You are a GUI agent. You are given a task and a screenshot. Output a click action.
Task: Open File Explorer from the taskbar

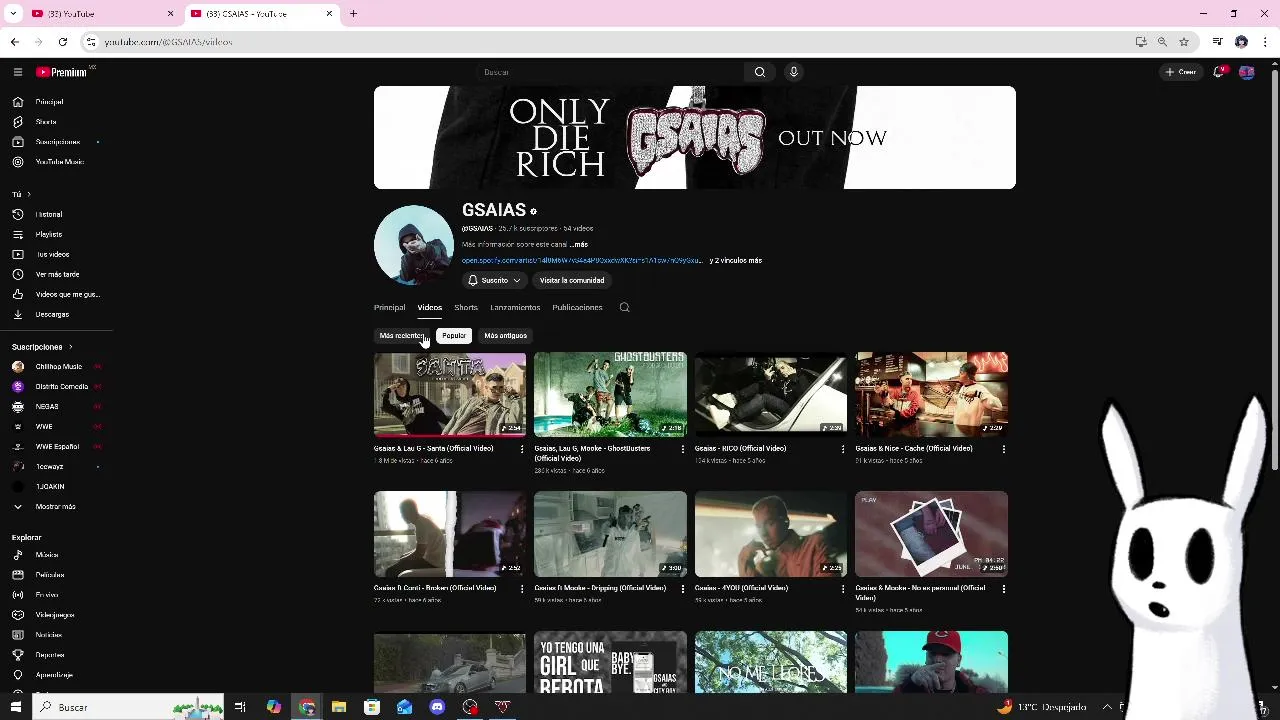339,707
